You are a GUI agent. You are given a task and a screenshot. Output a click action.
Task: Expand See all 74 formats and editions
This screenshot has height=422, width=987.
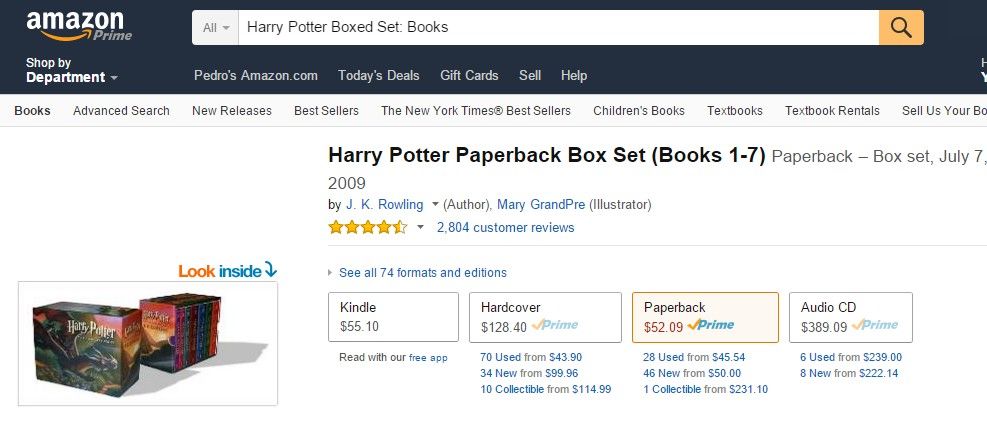pos(422,273)
